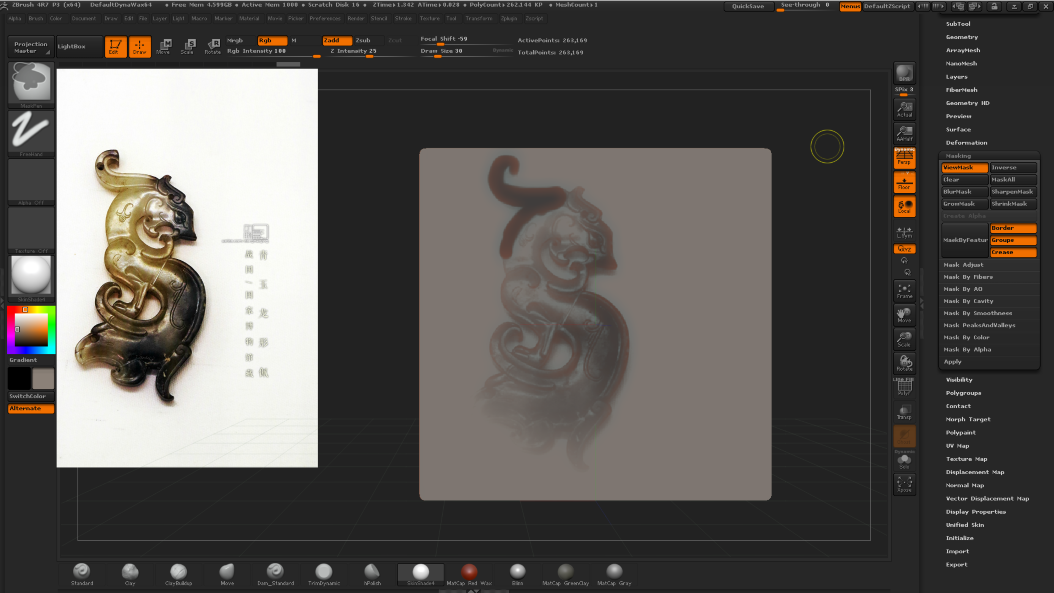Toggle Perspective view
The image size is (1054, 593).
coord(904,157)
